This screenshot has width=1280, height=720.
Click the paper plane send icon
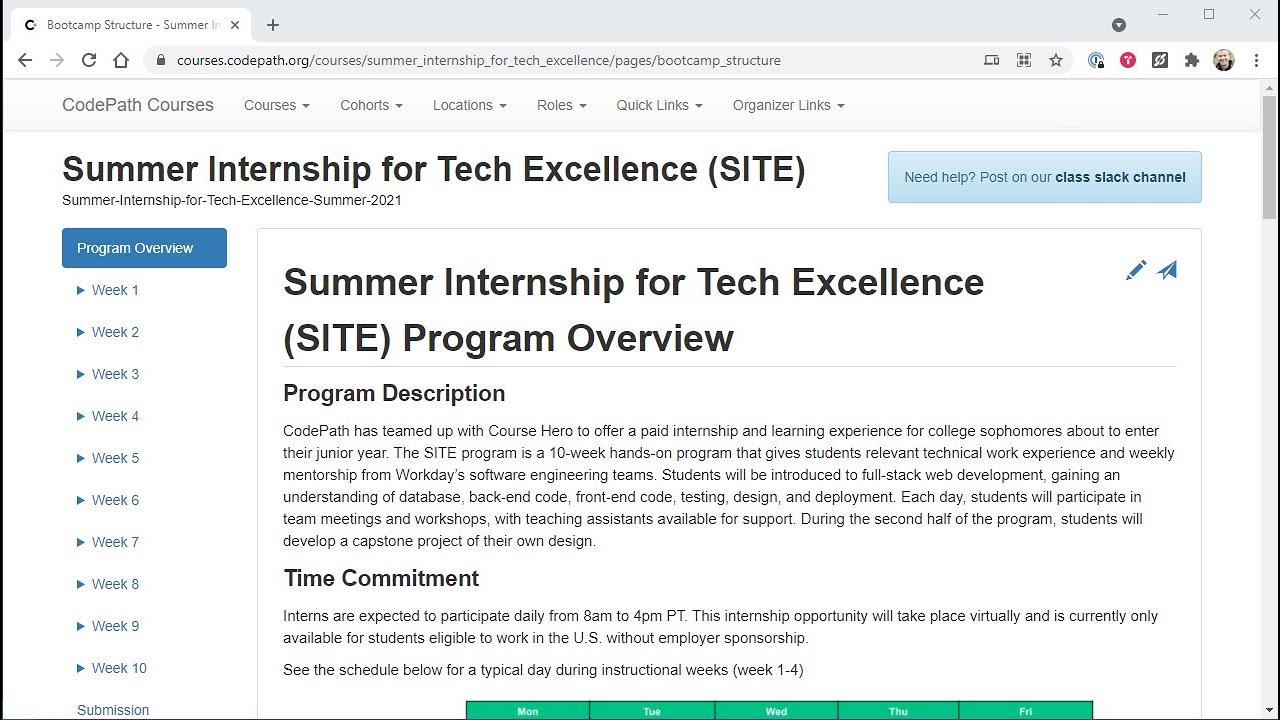pyautogui.click(x=1167, y=270)
